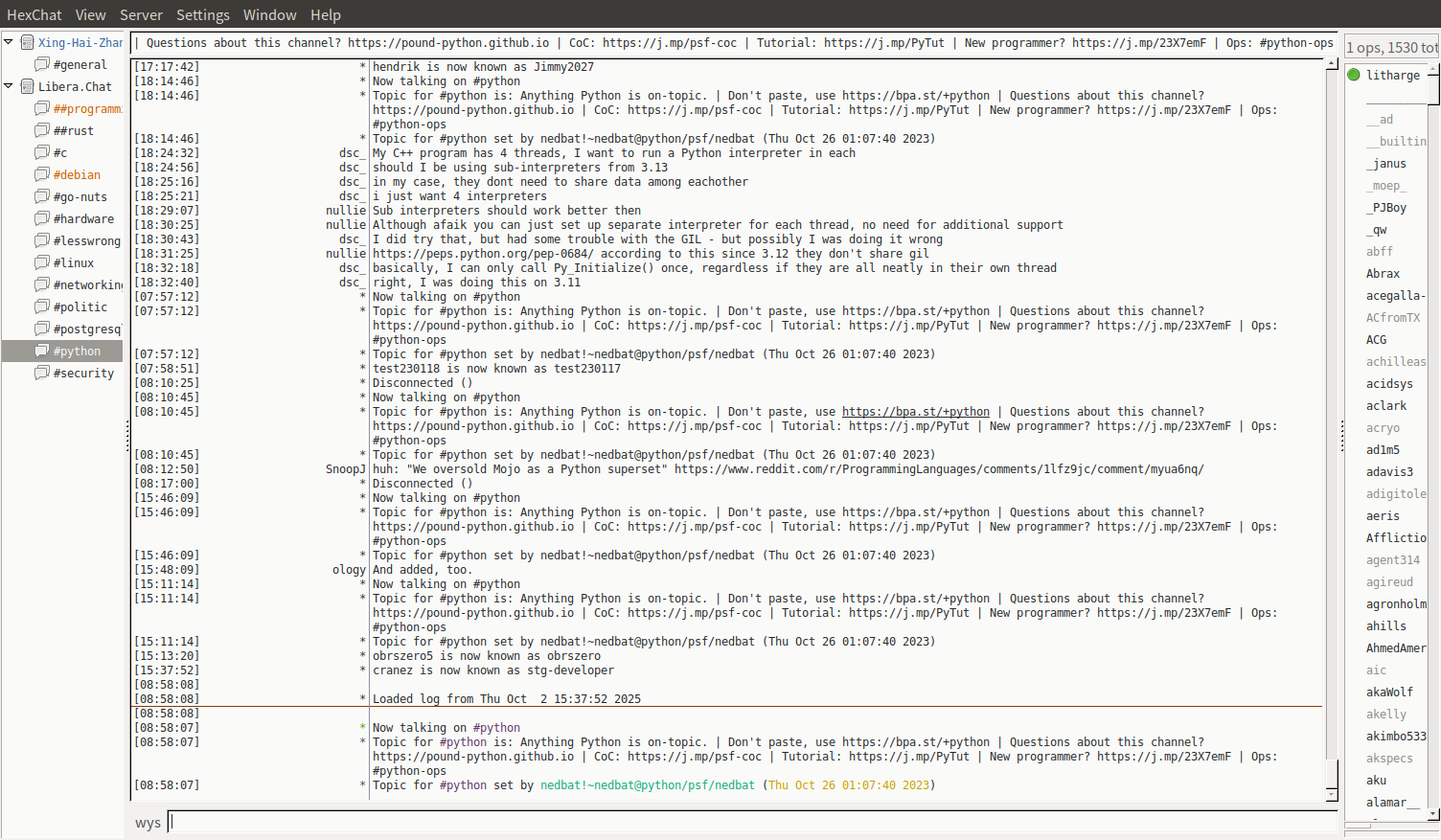The height and width of the screenshot is (840, 1441).
Task: Click the #debian channel icon
Action: click(42, 174)
